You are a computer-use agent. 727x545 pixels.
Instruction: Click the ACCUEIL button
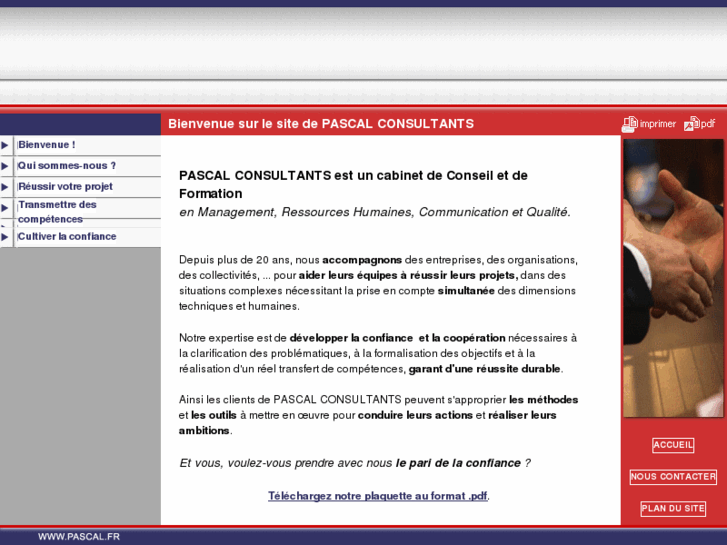(x=673, y=445)
